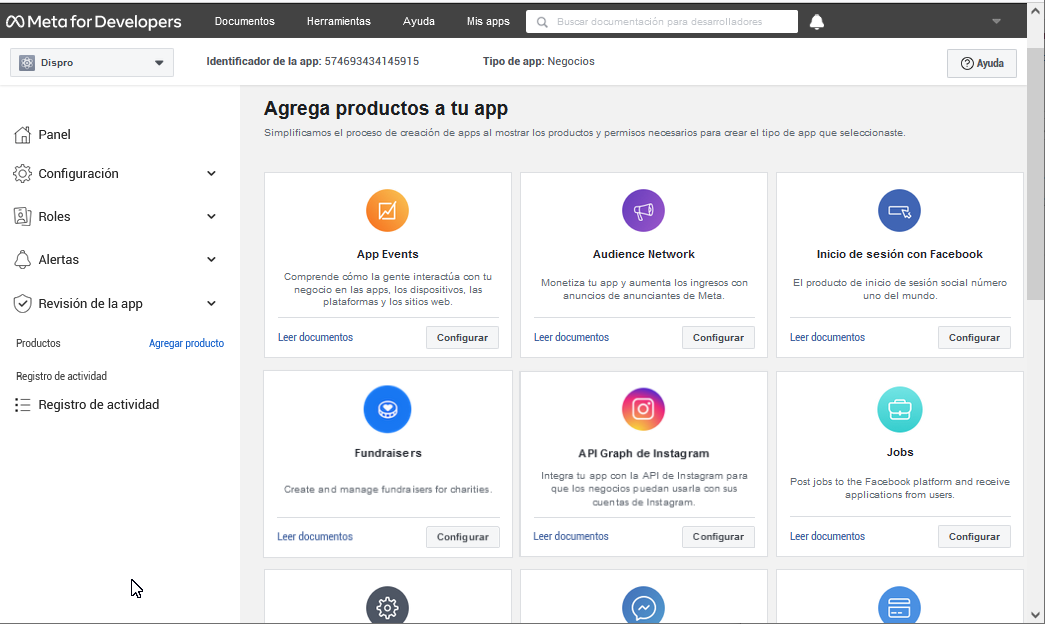Click the Agregar producto link
Image resolution: width=1045 pixels, height=624 pixels.
[x=186, y=343]
